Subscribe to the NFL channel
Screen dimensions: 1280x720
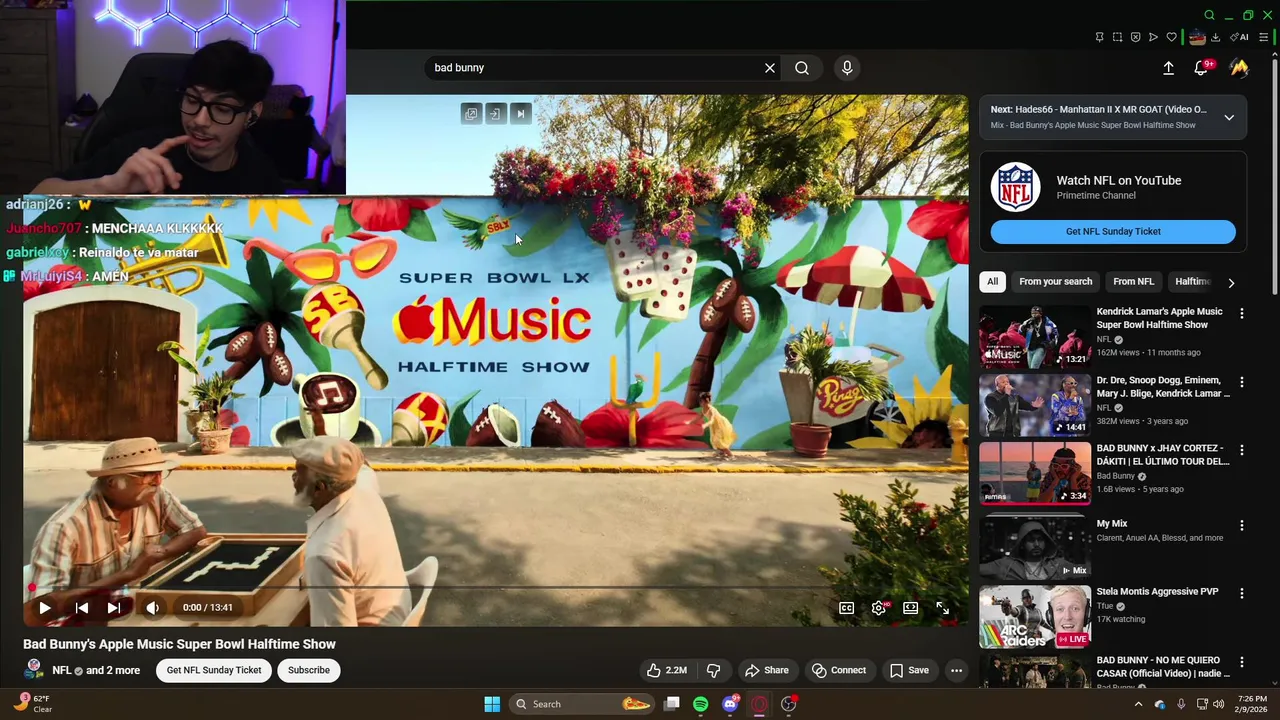tap(309, 670)
